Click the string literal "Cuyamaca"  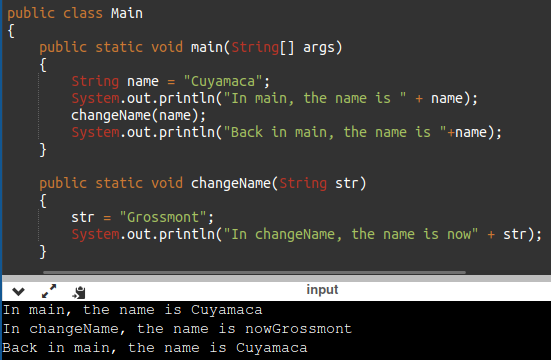223,81
